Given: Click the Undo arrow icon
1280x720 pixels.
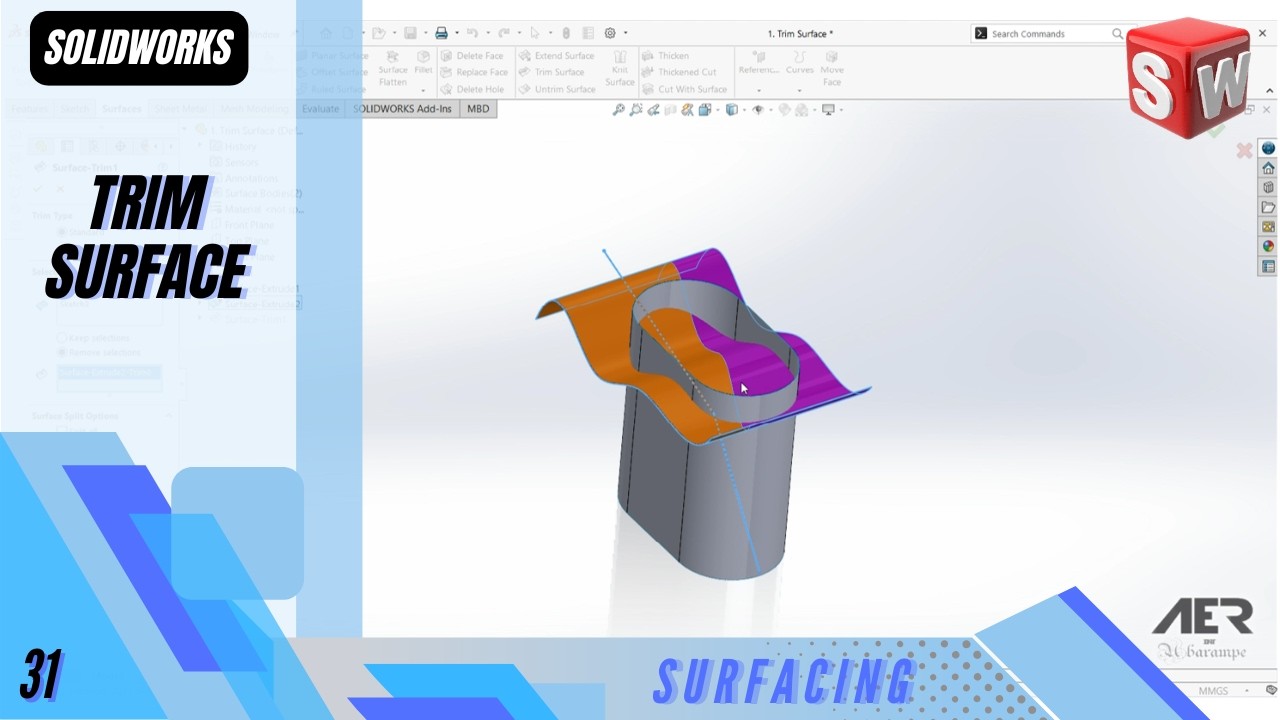Looking at the screenshot, I should pos(472,33).
